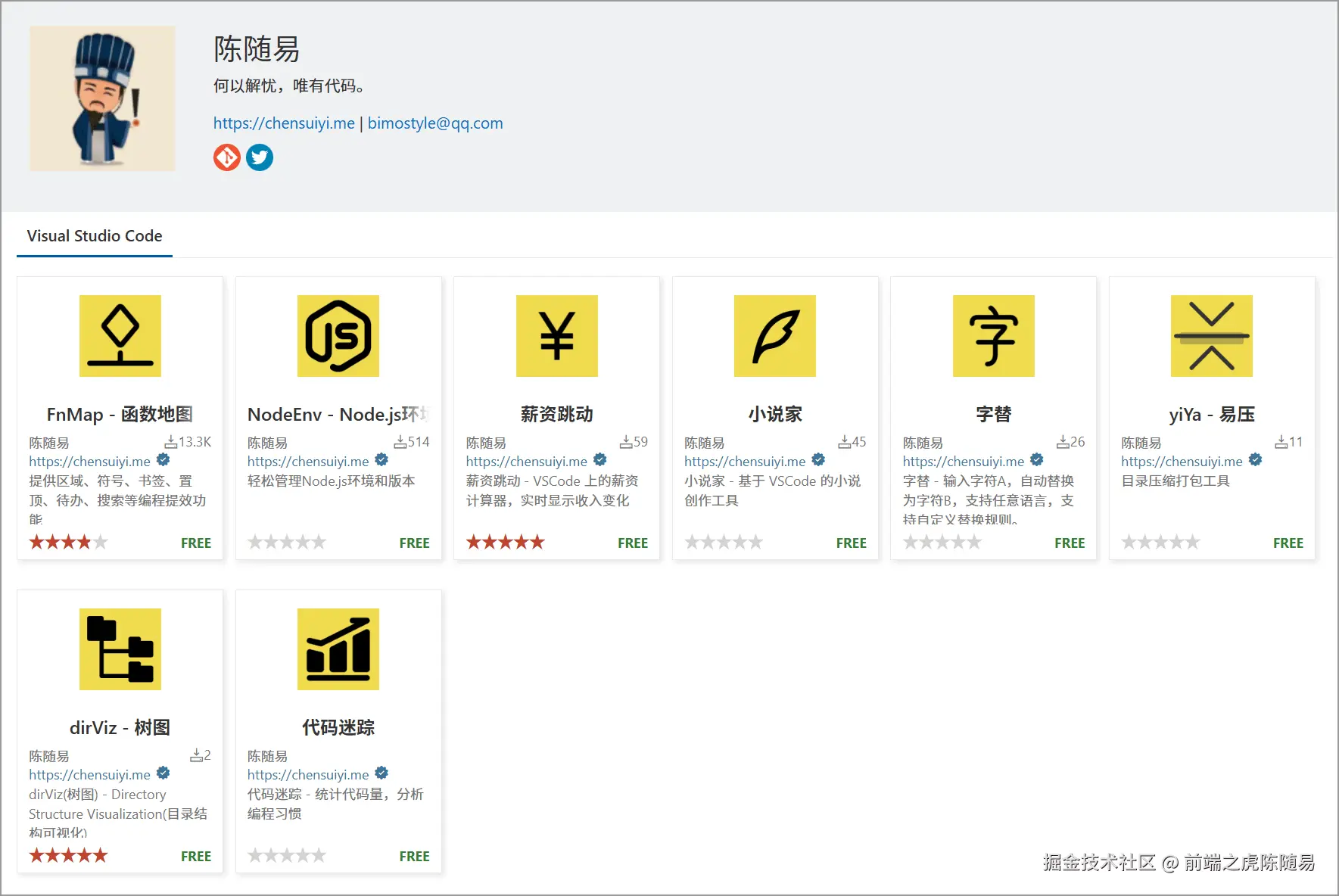The width and height of the screenshot is (1339, 896).
Task: Open the 薪资跳动 extension title
Action: (x=557, y=415)
